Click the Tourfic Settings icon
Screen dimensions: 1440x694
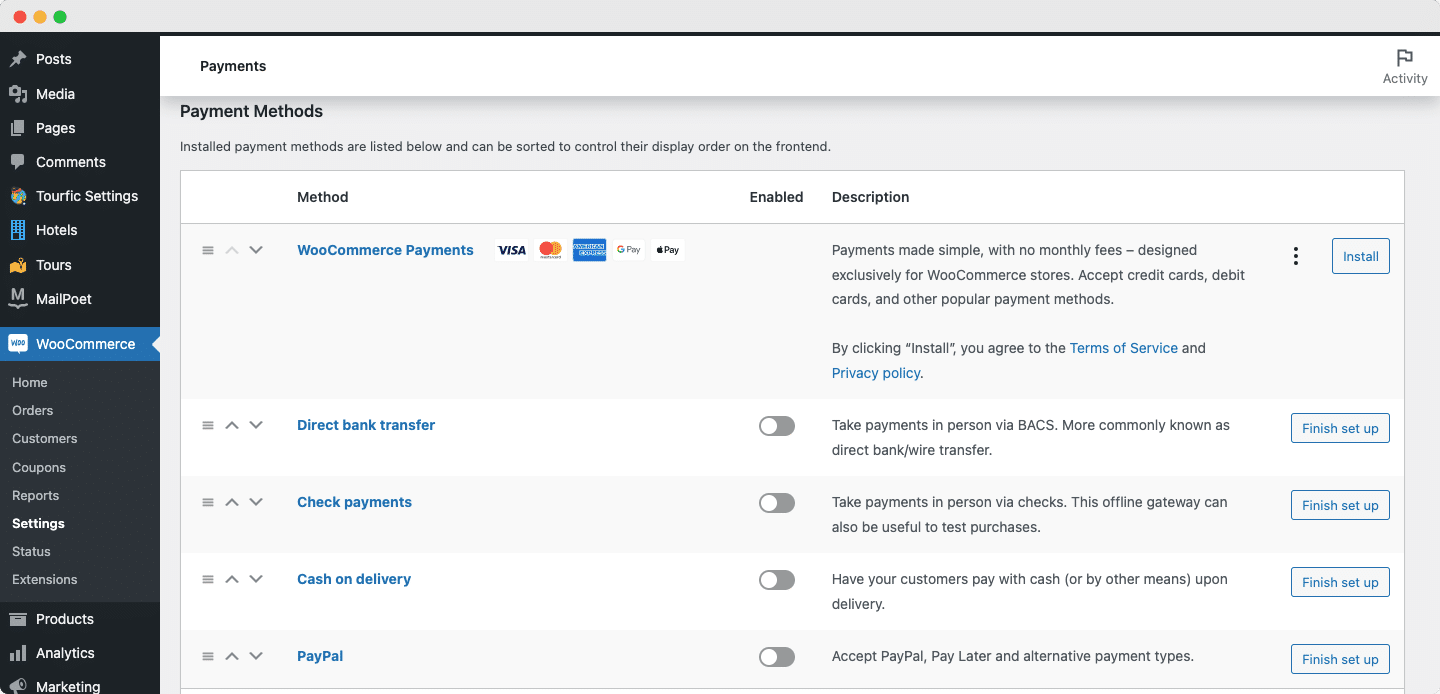click(18, 196)
